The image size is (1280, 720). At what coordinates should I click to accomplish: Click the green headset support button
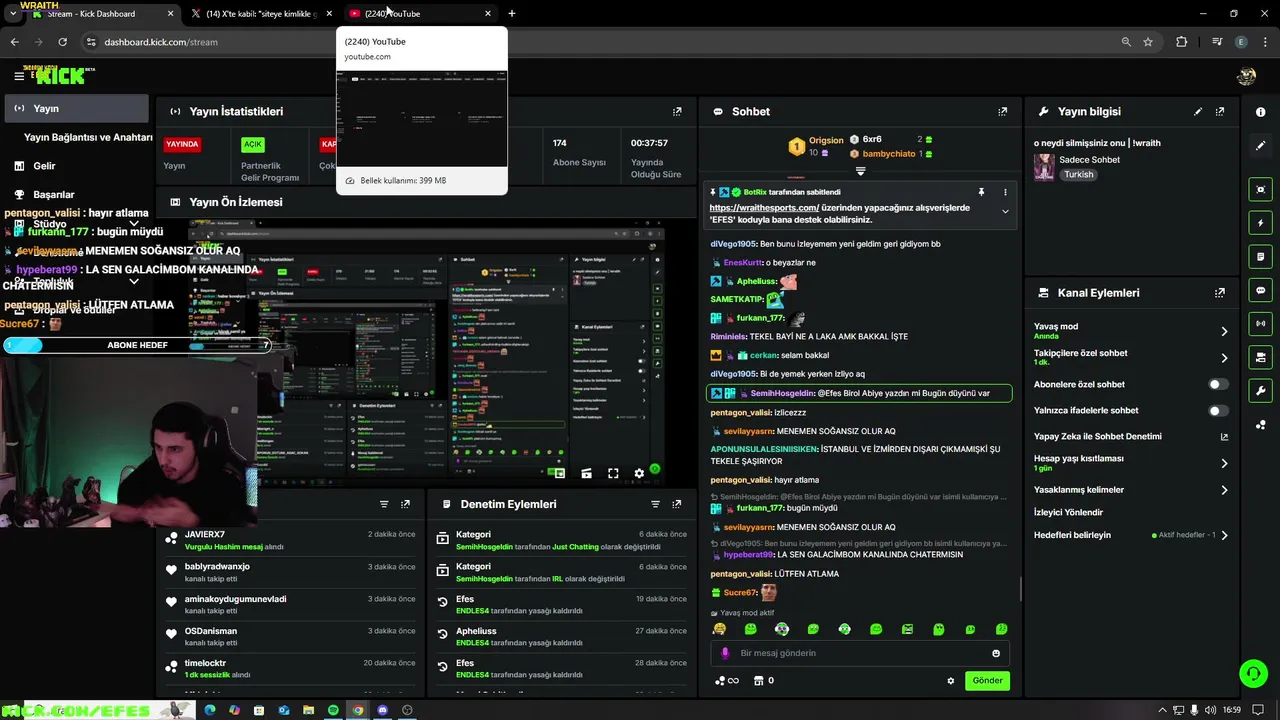[1253, 673]
